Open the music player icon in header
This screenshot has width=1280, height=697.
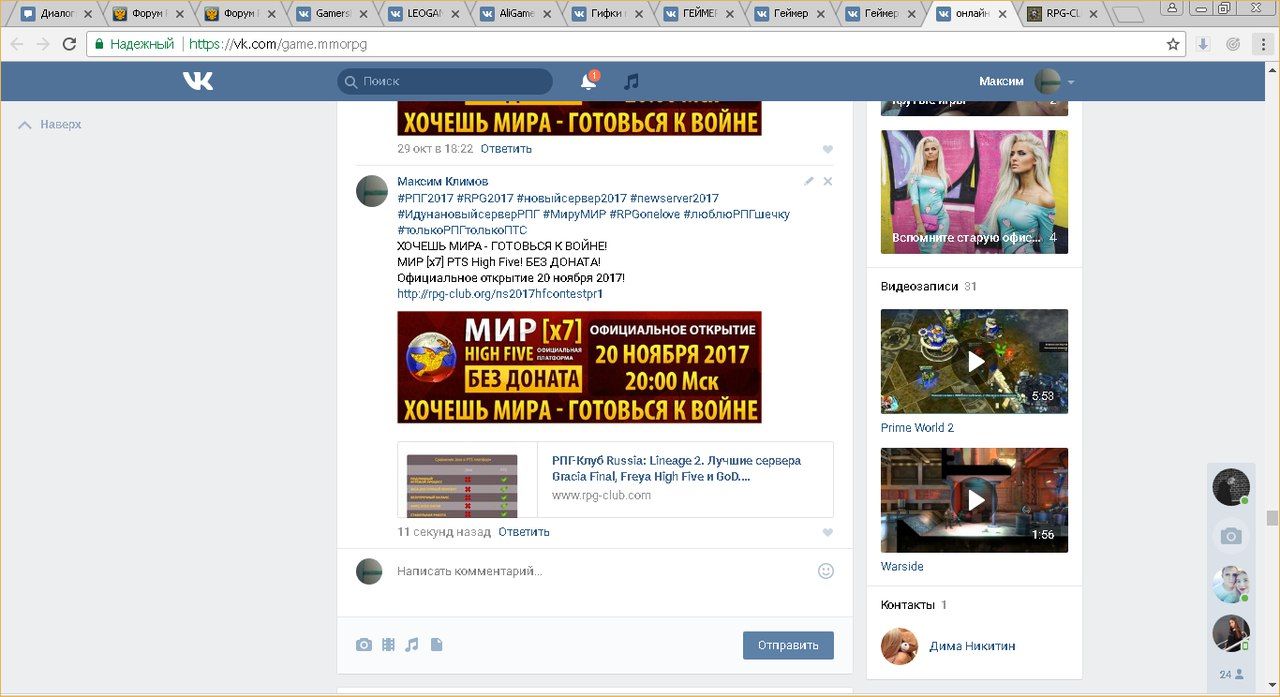click(631, 82)
